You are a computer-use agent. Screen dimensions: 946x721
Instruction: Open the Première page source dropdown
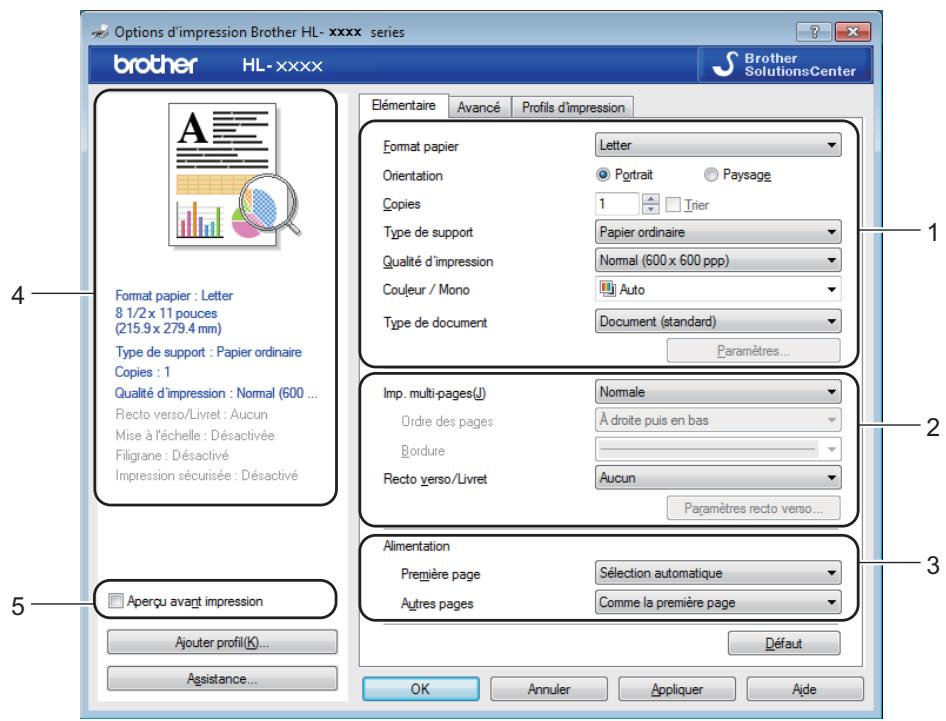pos(717,573)
